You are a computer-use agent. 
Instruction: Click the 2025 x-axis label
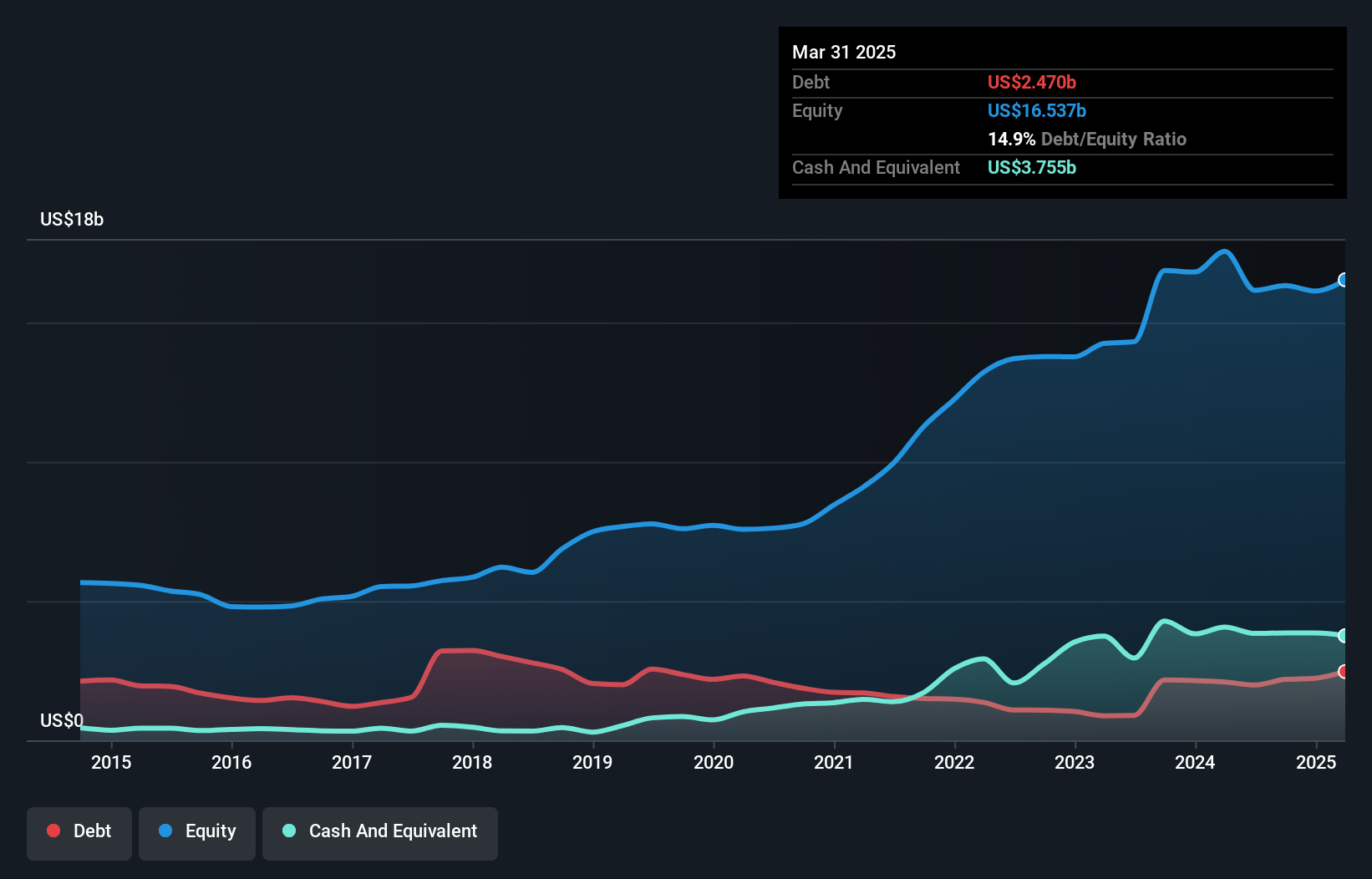1316,762
